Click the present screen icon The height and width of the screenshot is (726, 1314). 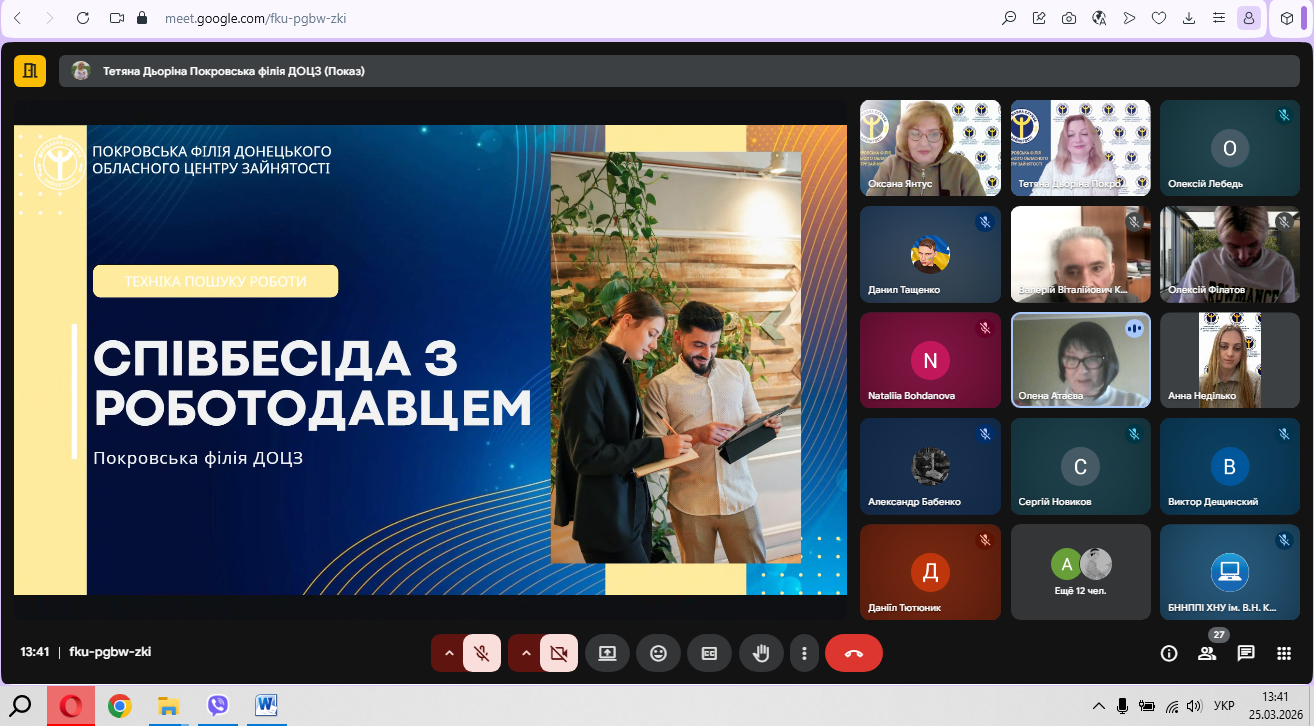pyautogui.click(x=607, y=653)
